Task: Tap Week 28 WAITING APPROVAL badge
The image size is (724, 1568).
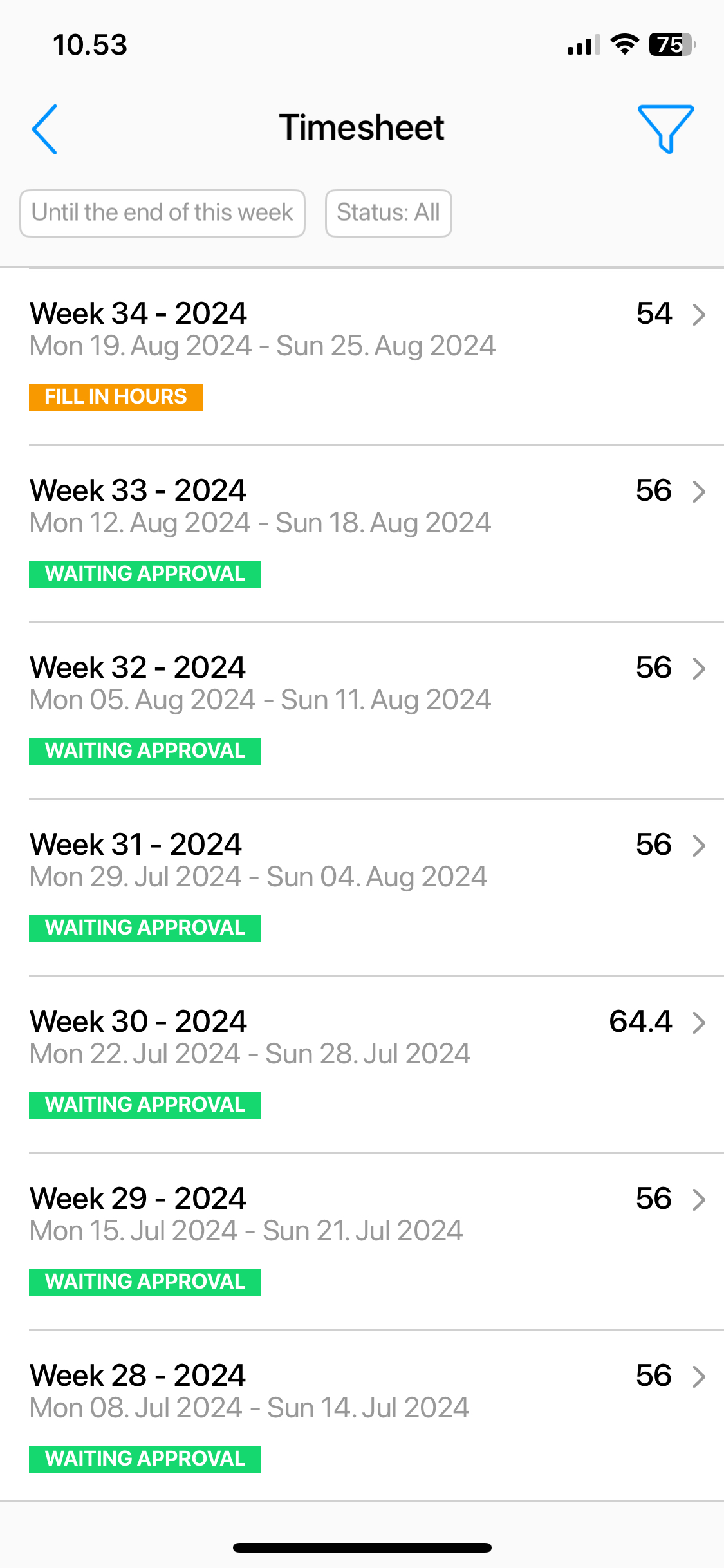Action: pyautogui.click(x=145, y=1459)
